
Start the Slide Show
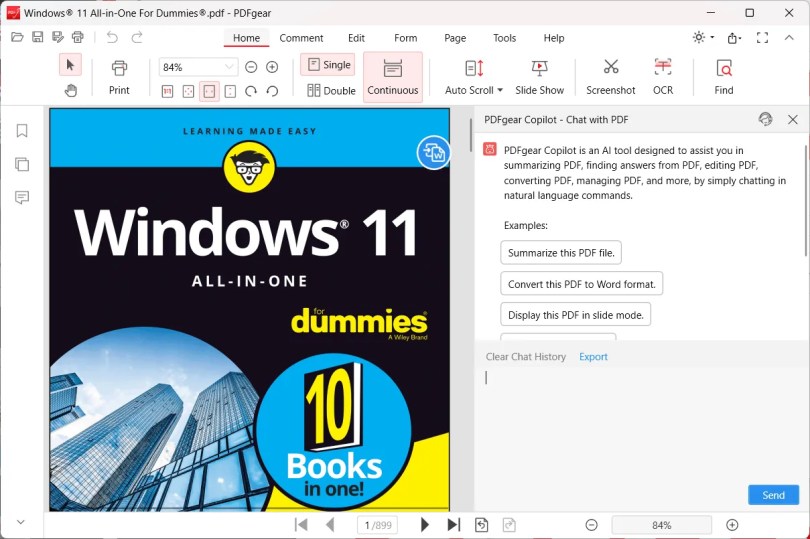point(540,77)
